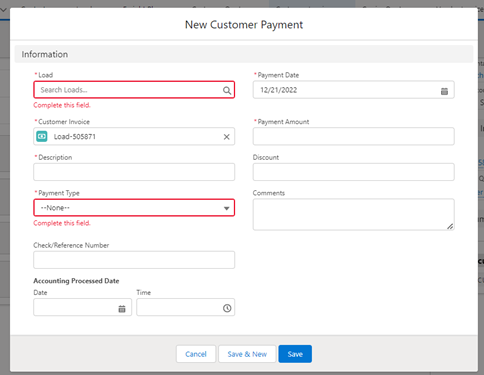The width and height of the screenshot is (484, 375).
Task: Clear the Load-505871 customer invoice selection
Action: tap(226, 137)
